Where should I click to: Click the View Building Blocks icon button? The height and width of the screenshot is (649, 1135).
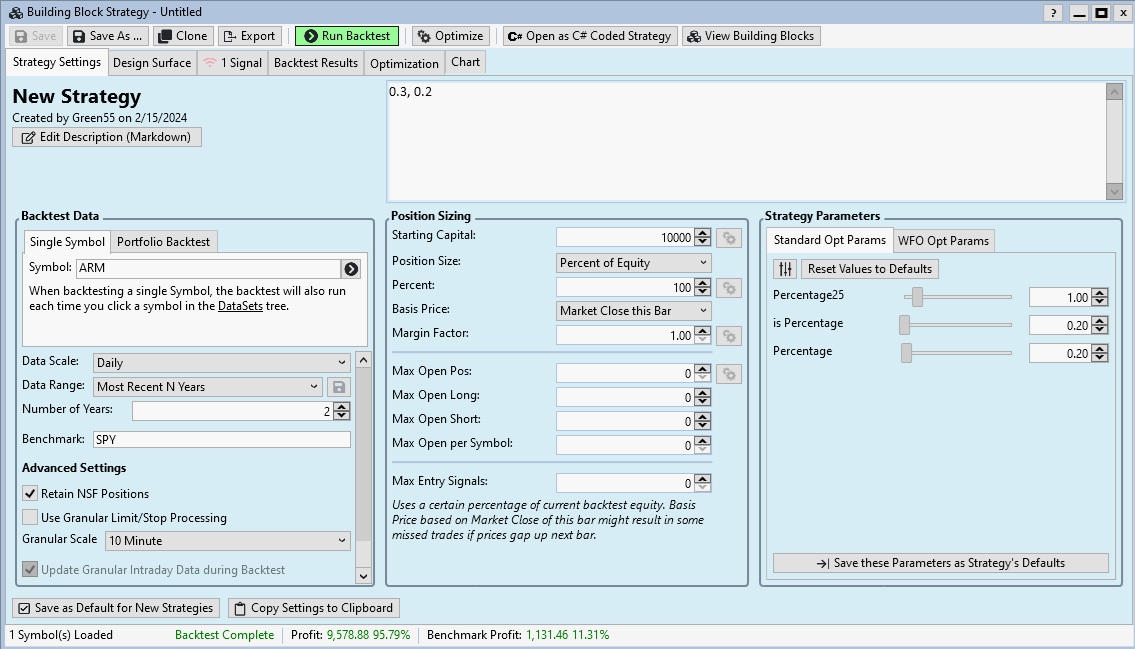click(x=751, y=36)
